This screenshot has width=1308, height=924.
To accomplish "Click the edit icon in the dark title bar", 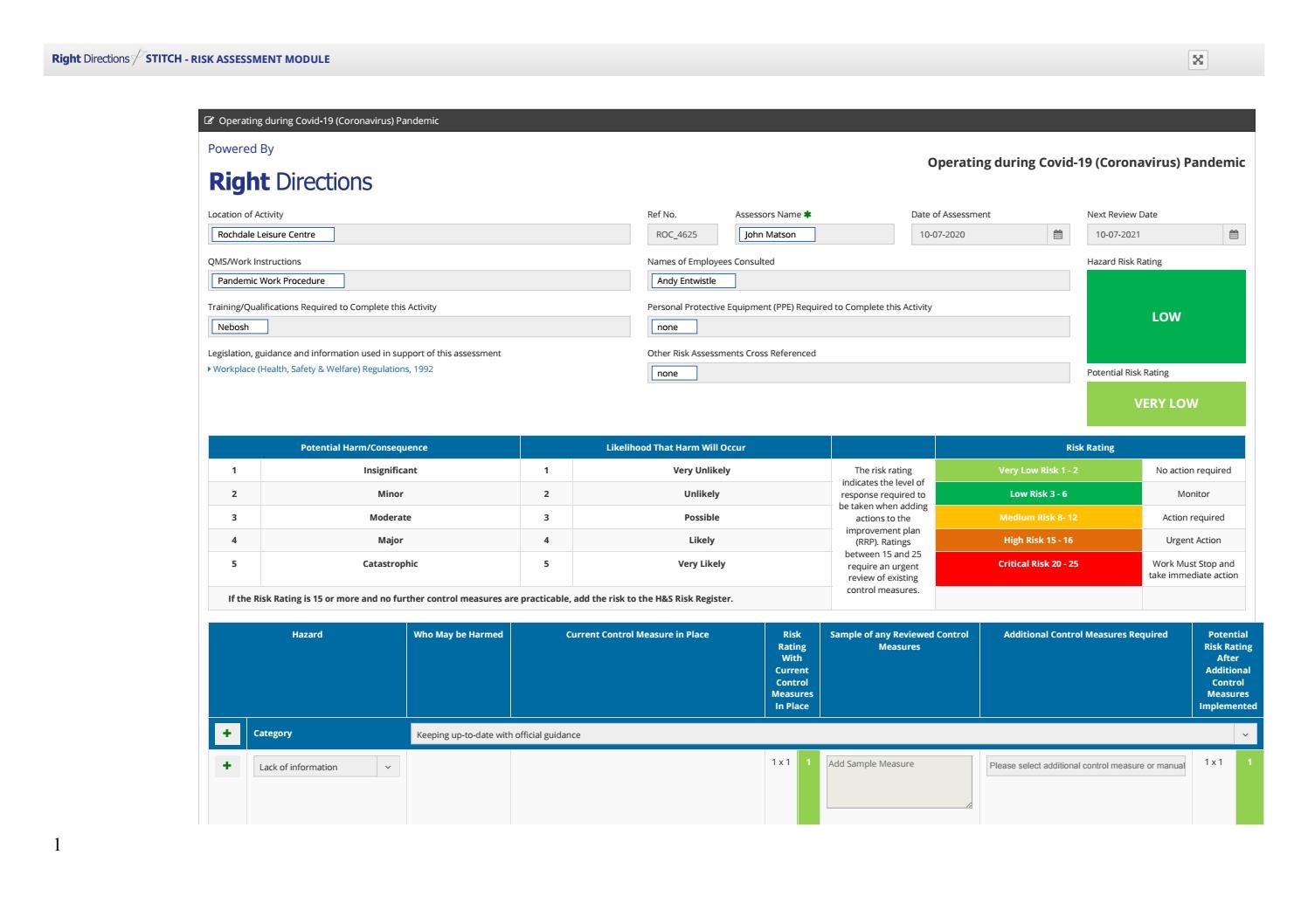I will point(209,121).
